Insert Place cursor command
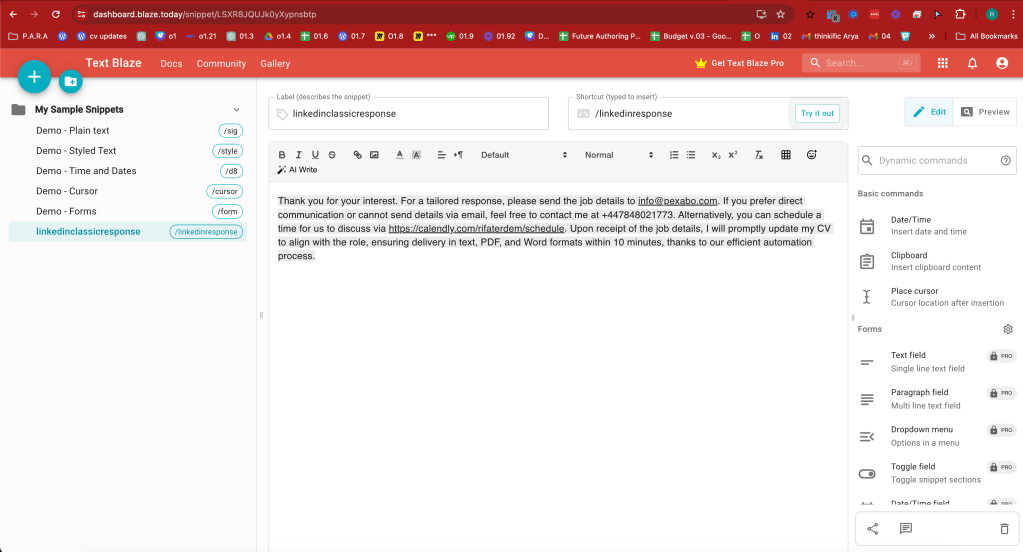Screen dimensions: 1023x552 click(937, 297)
